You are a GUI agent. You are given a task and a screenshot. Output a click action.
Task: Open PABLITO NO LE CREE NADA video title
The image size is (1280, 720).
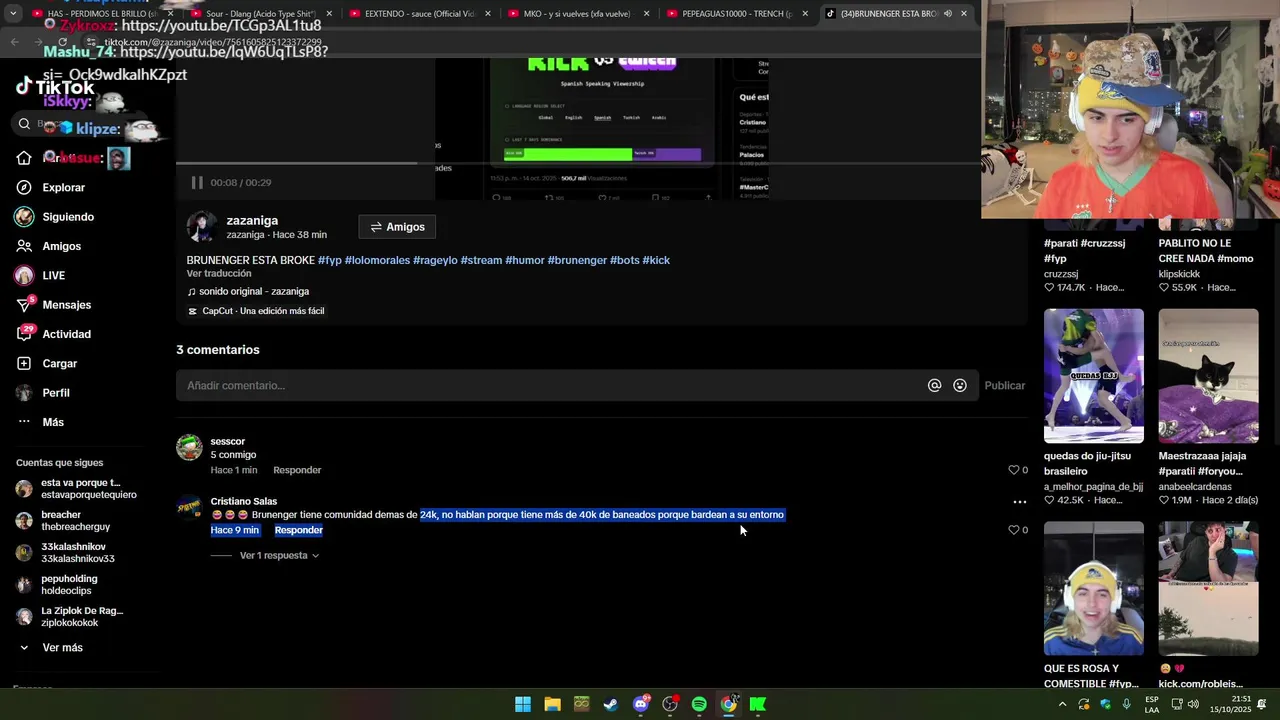pyautogui.click(x=1206, y=250)
